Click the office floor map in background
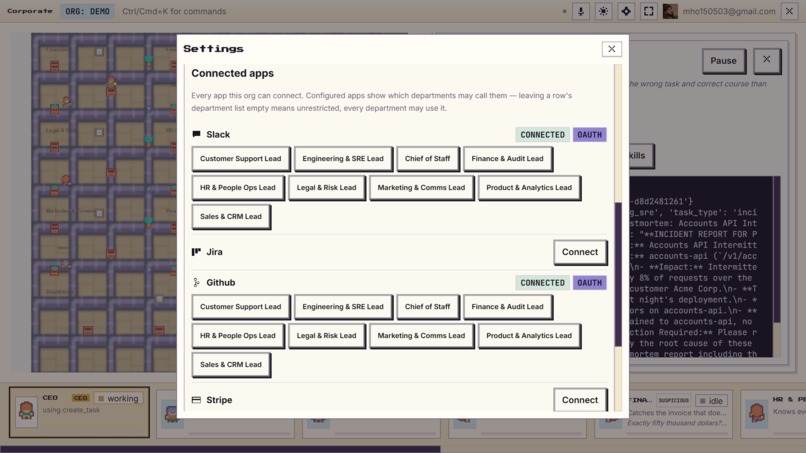Screen dimensions: 806x453 click(x=104, y=203)
